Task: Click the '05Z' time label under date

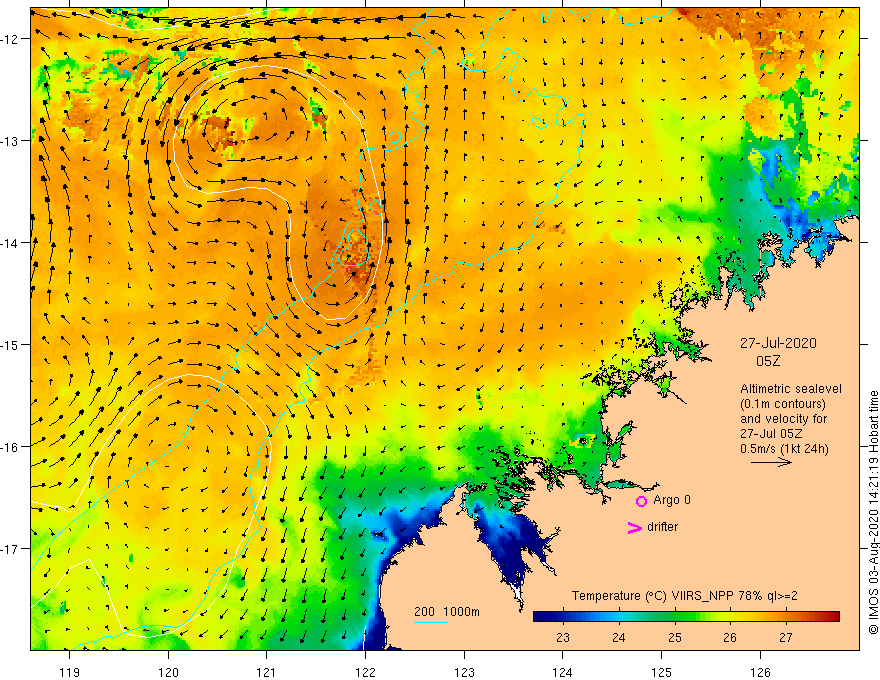Action: 768,361
